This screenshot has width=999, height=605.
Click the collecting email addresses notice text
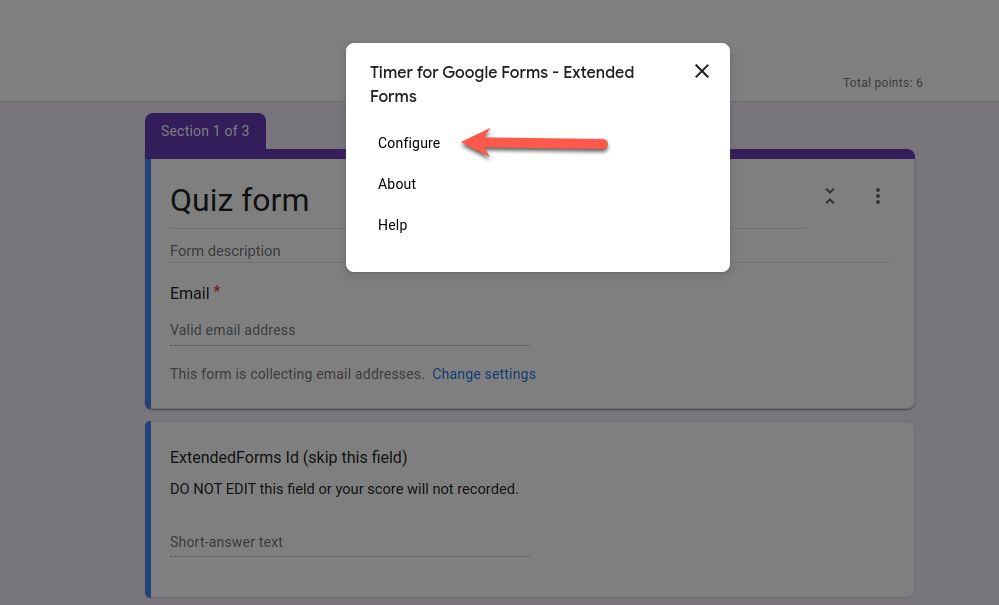point(297,374)
